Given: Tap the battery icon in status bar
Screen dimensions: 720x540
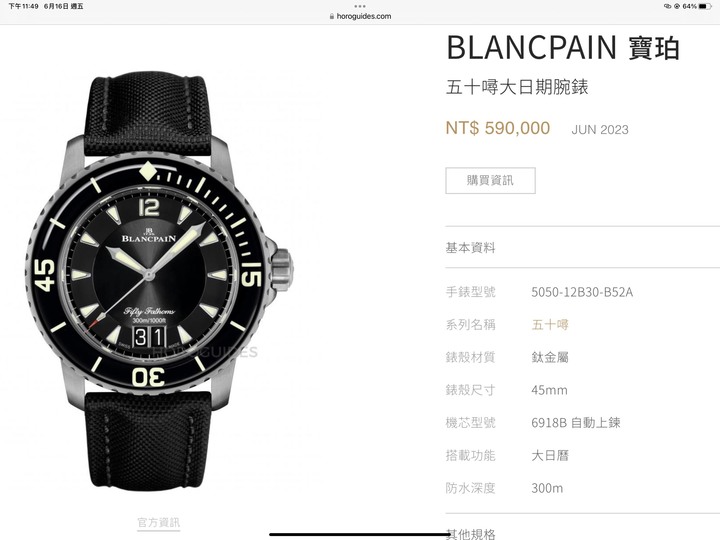Looking at the screenshot, I should pyautogui.click(x=705, y=6).
